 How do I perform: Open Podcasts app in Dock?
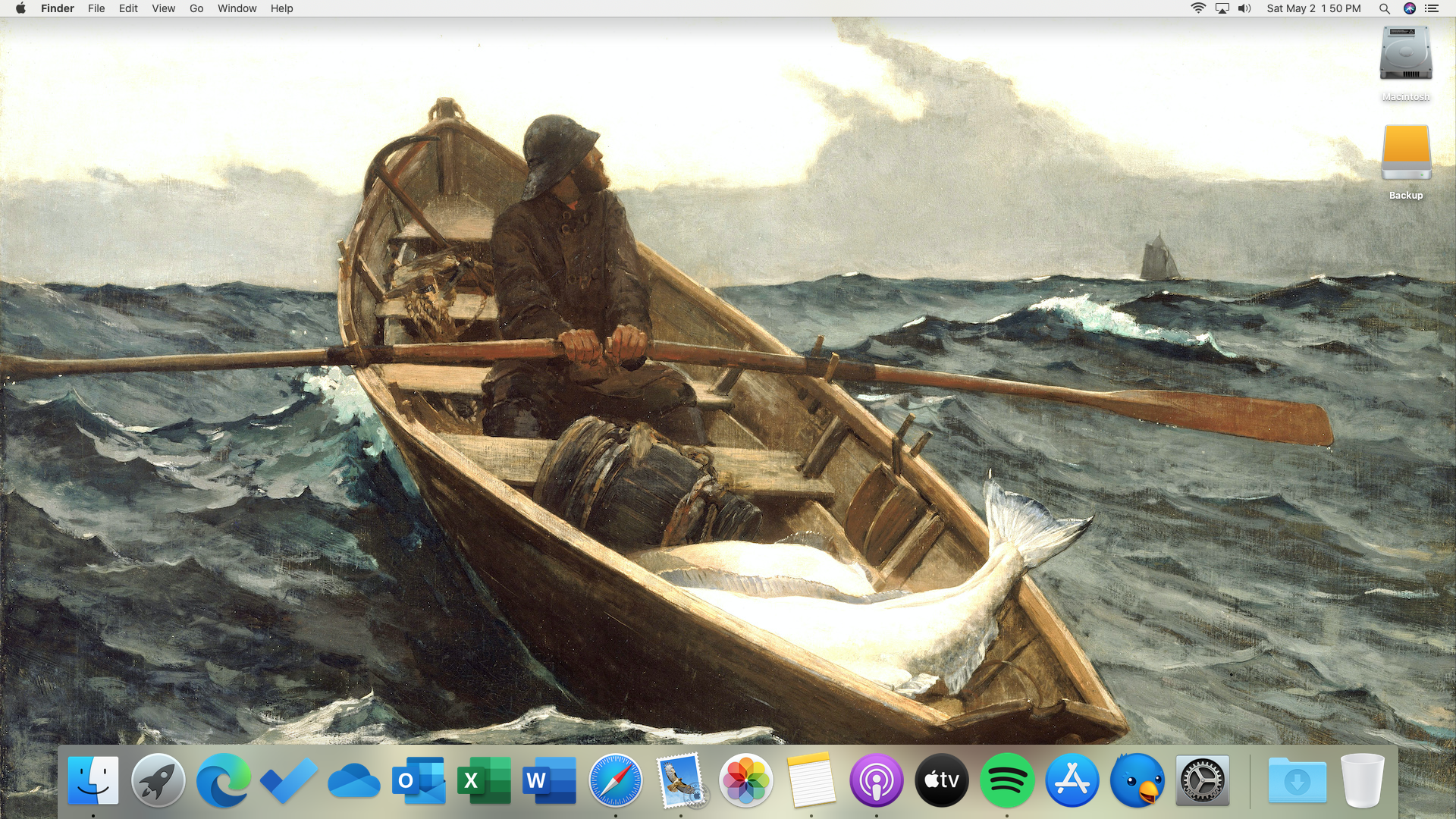pyautogui.click(x=876, y=780)
